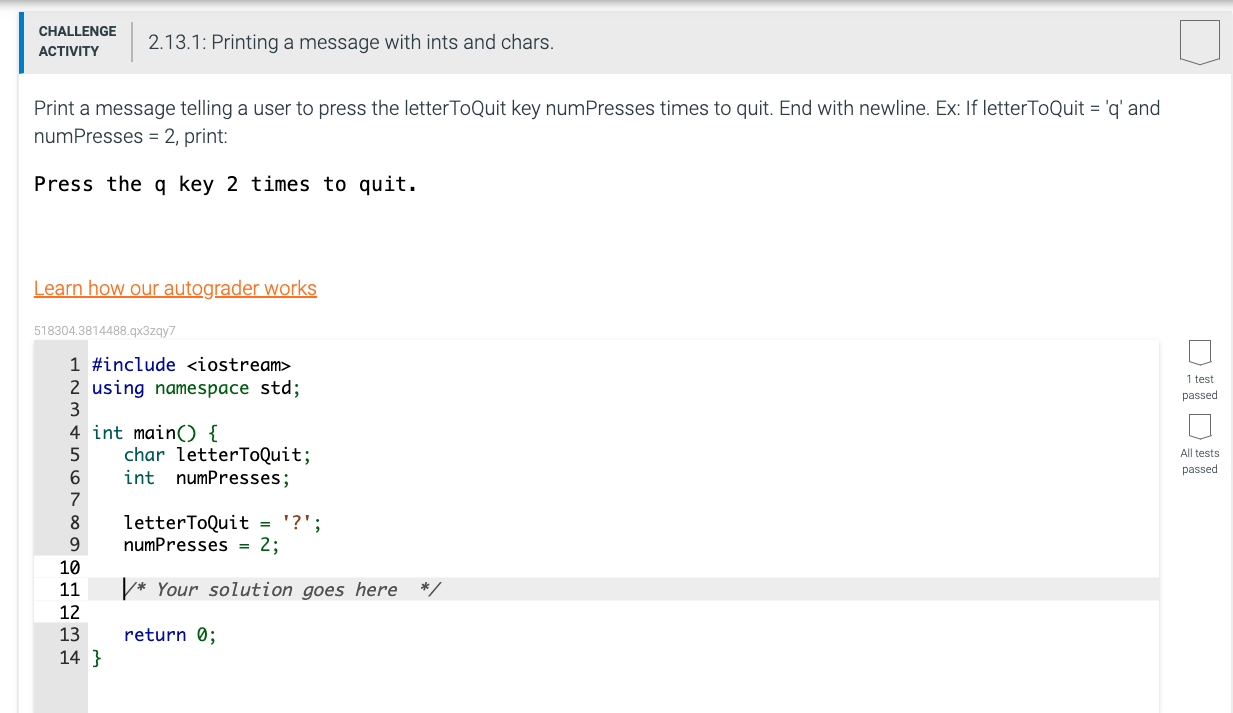Open the 'Learn how our autograder works' link
Viewport: 1233px width, 713px height.
click(x=176, y=288)
